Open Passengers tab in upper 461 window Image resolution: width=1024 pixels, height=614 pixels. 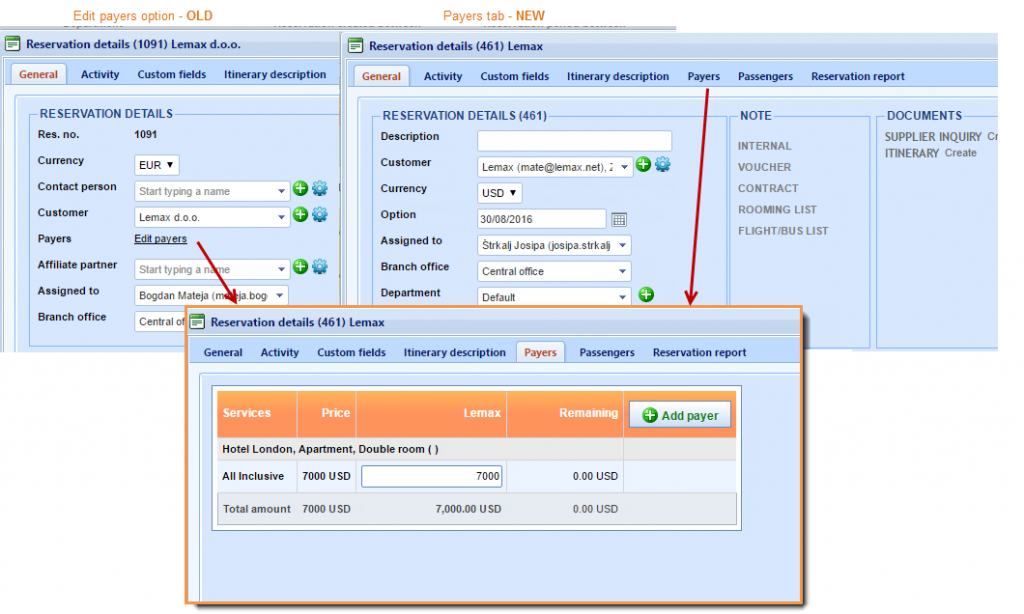coord(765,76)
